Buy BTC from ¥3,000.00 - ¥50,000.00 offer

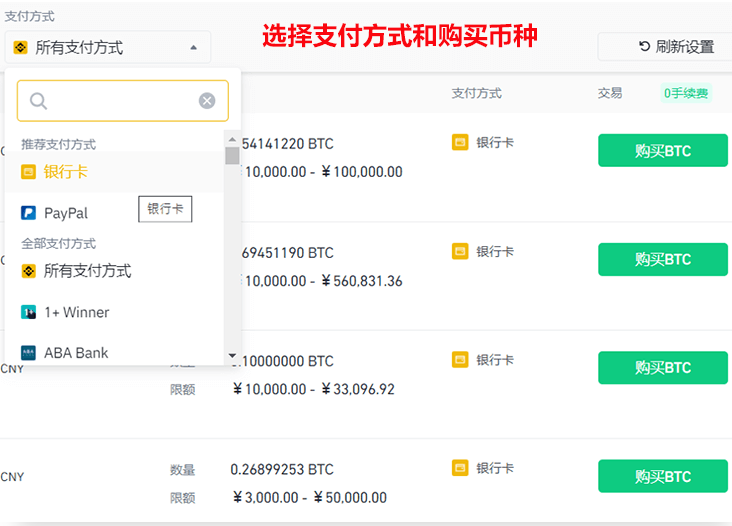coord(663,476)
